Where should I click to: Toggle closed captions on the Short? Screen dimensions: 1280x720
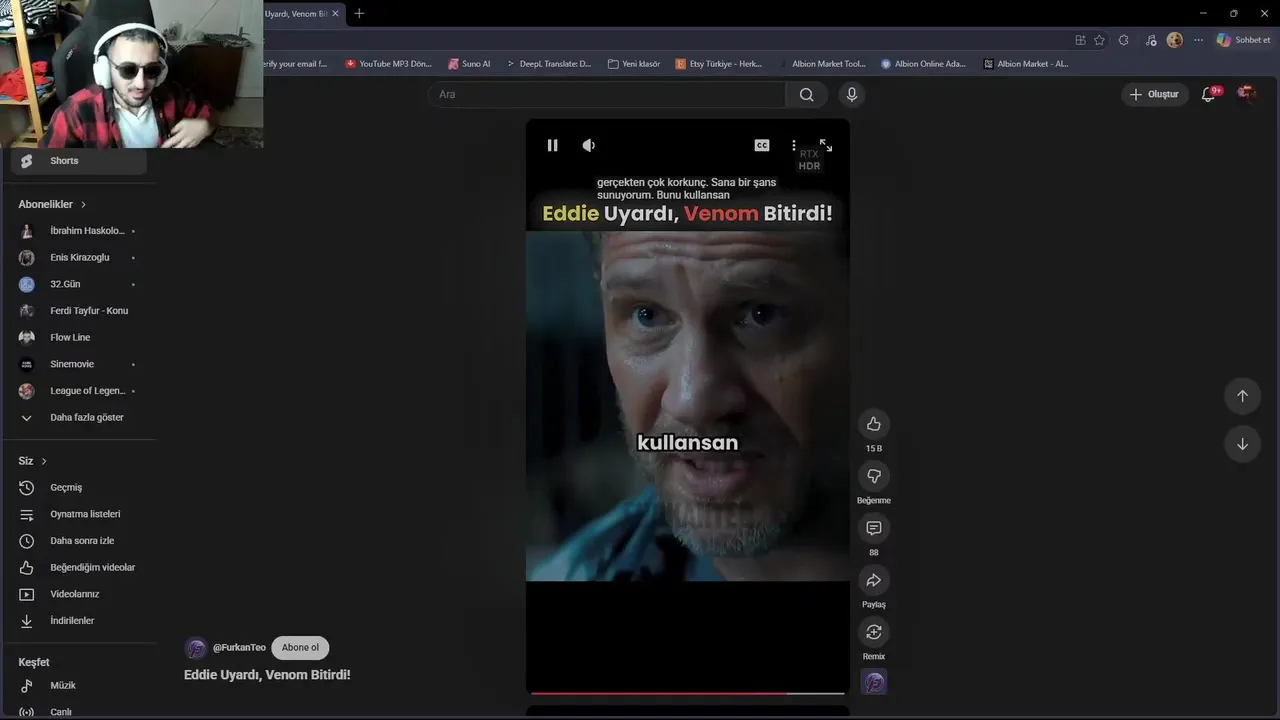[x=762, y=145]
